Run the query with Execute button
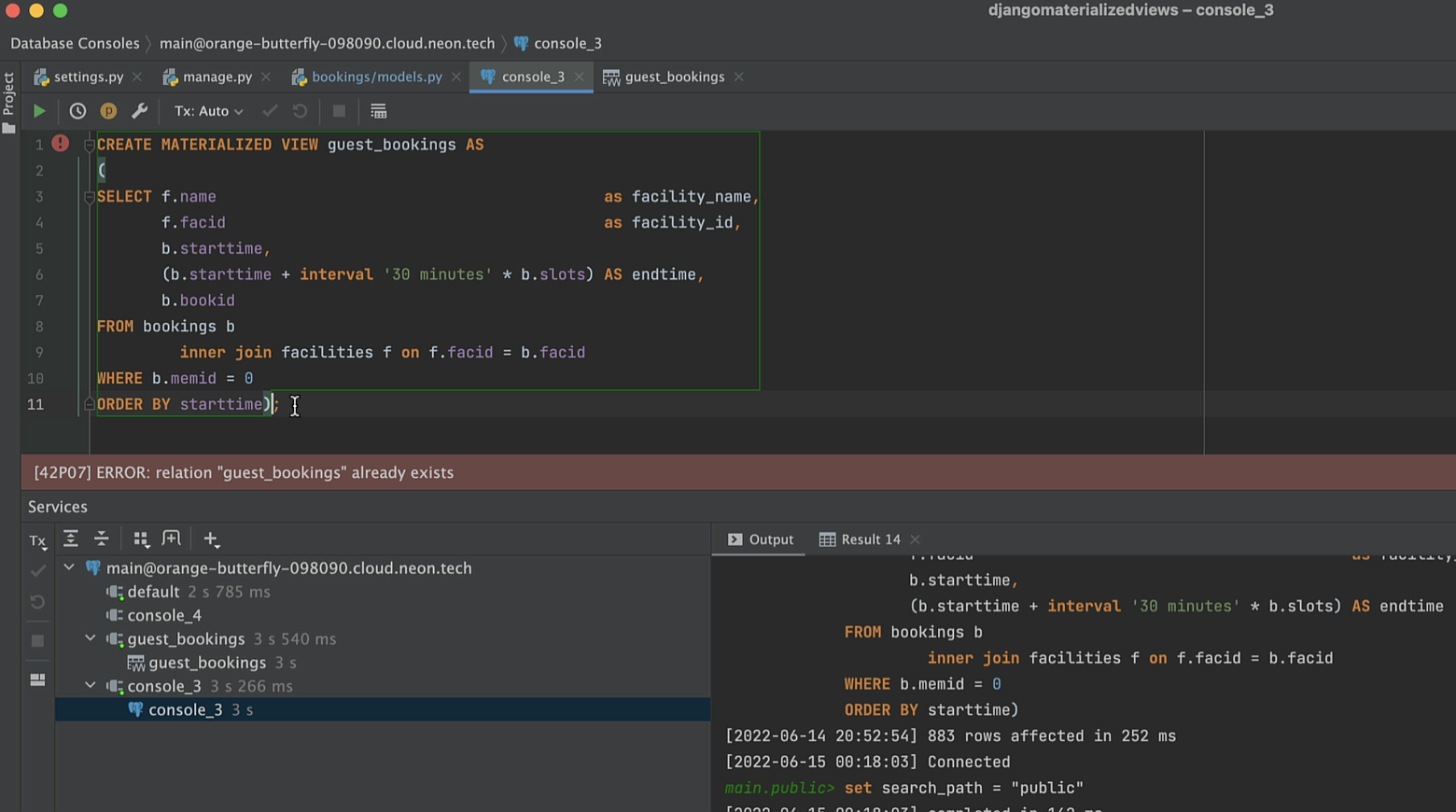Viewport: 1456px width, 812px height. (x=39, y=111)
